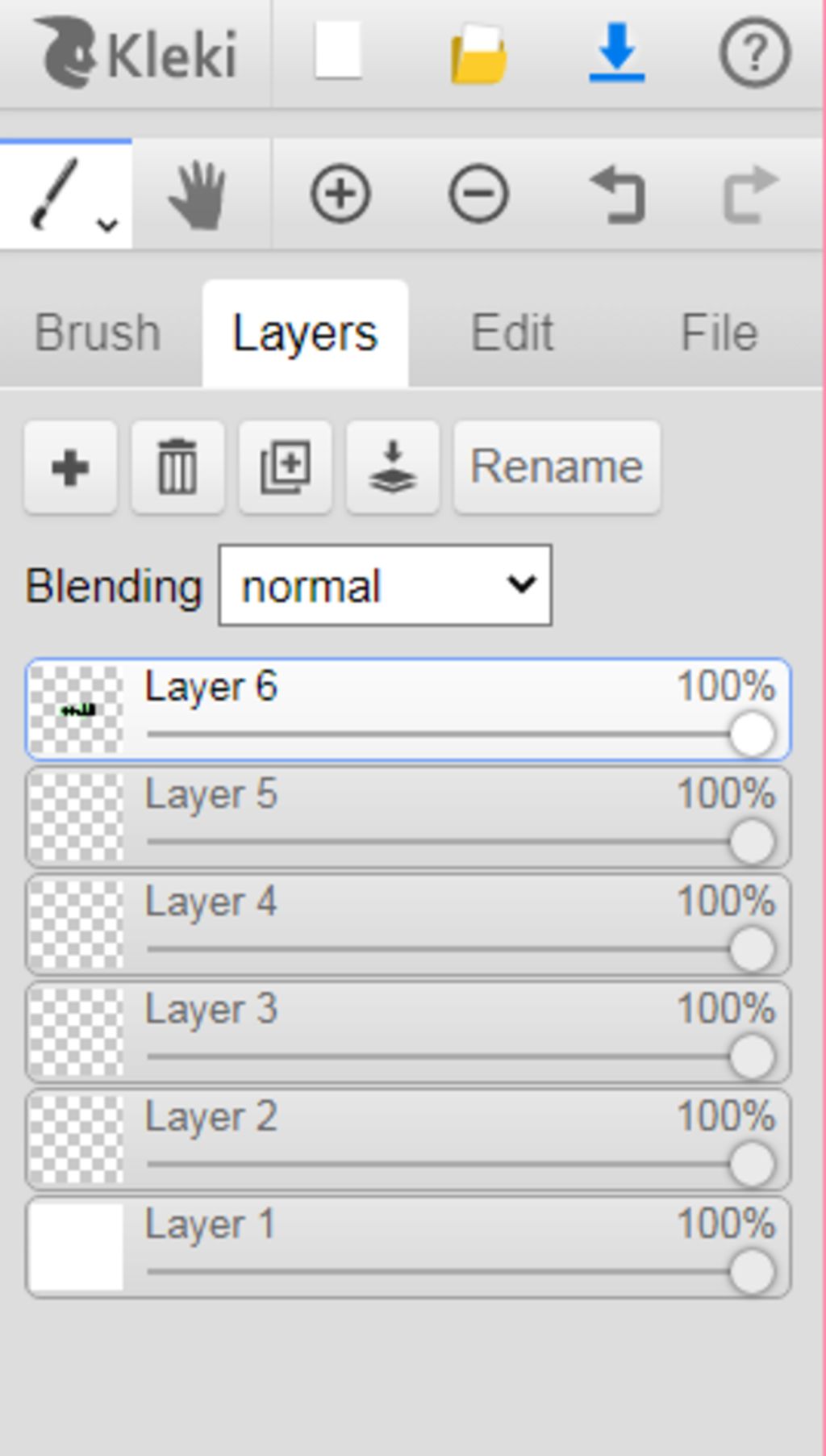The image size is (826, 1456).
Task: Click the new image icon
Action: (338, 52)
